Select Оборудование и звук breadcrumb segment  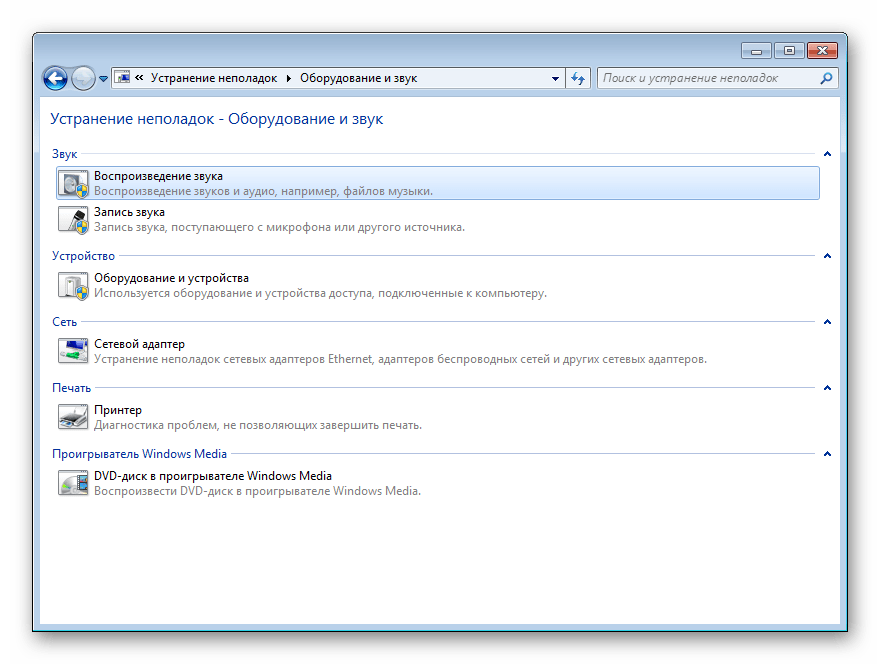(x=357, y=78)
